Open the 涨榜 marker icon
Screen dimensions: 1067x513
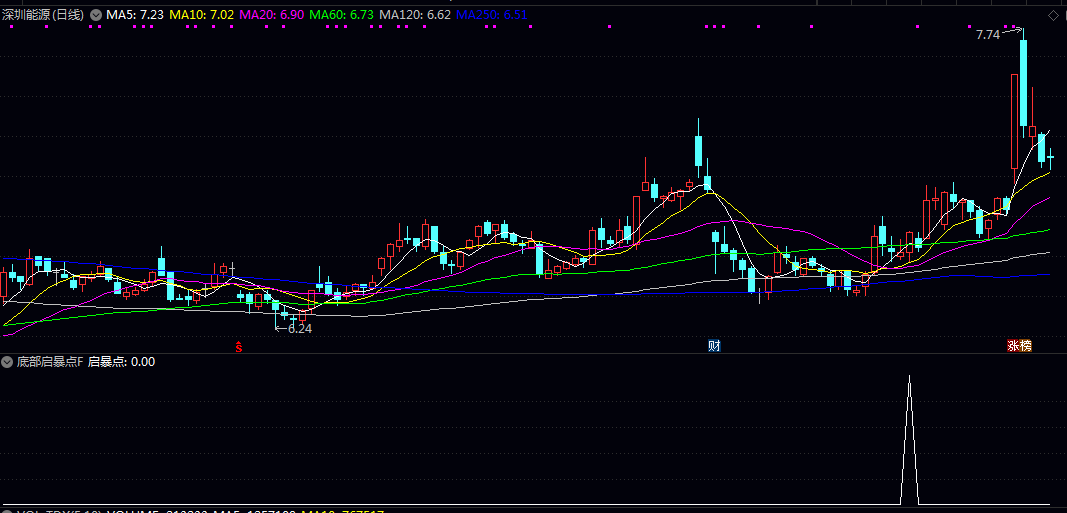(1019, 346)
